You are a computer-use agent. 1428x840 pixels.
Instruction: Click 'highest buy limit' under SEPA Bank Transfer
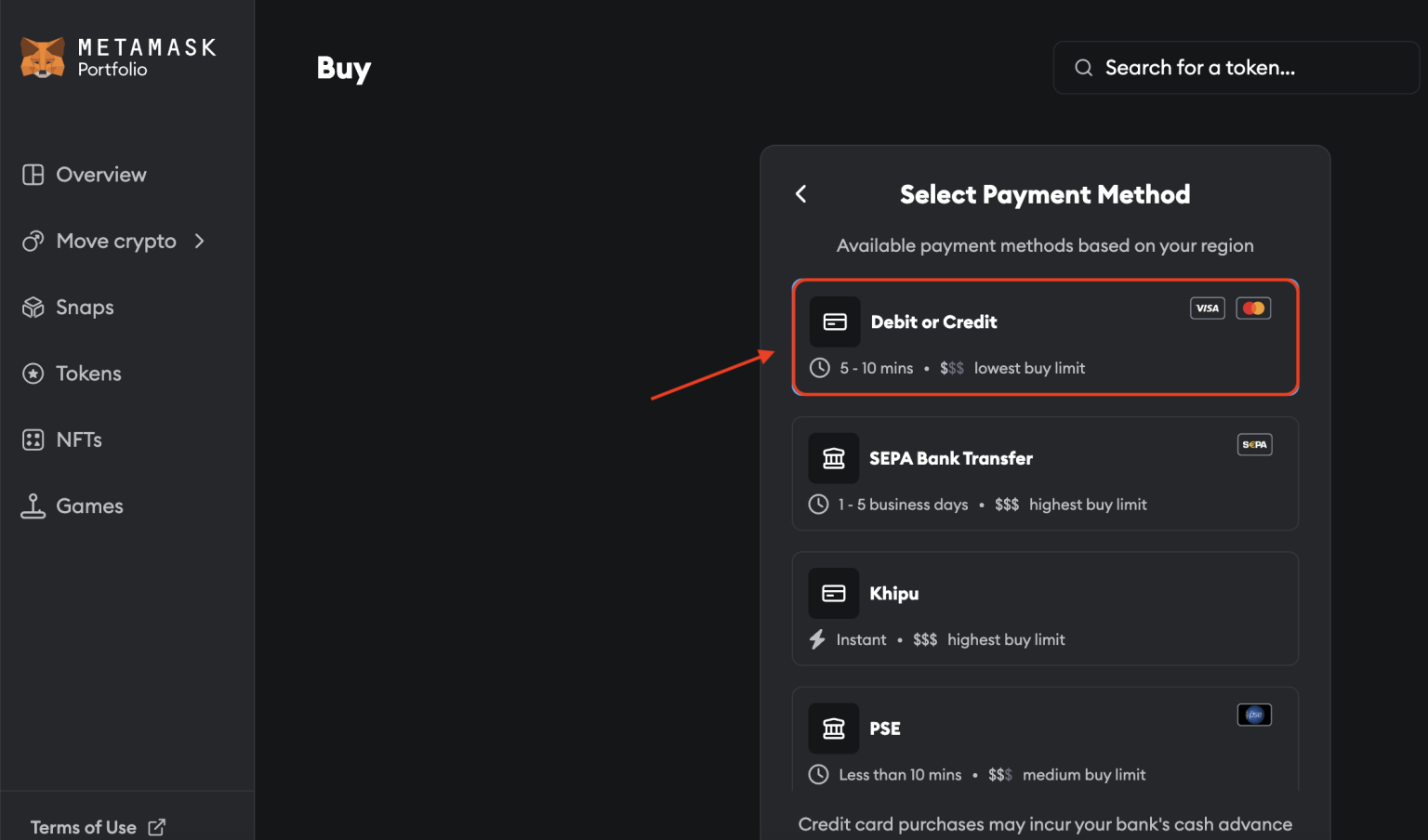click(x=1088, y=505)
